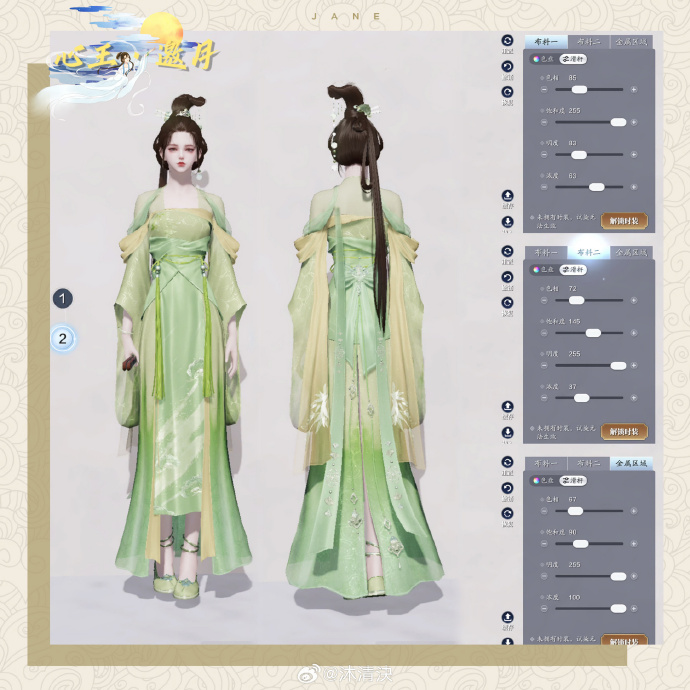Decrease 色相 67 with its minus icon
The width and height of the screenshot is (690, 690).
[544, 511]
